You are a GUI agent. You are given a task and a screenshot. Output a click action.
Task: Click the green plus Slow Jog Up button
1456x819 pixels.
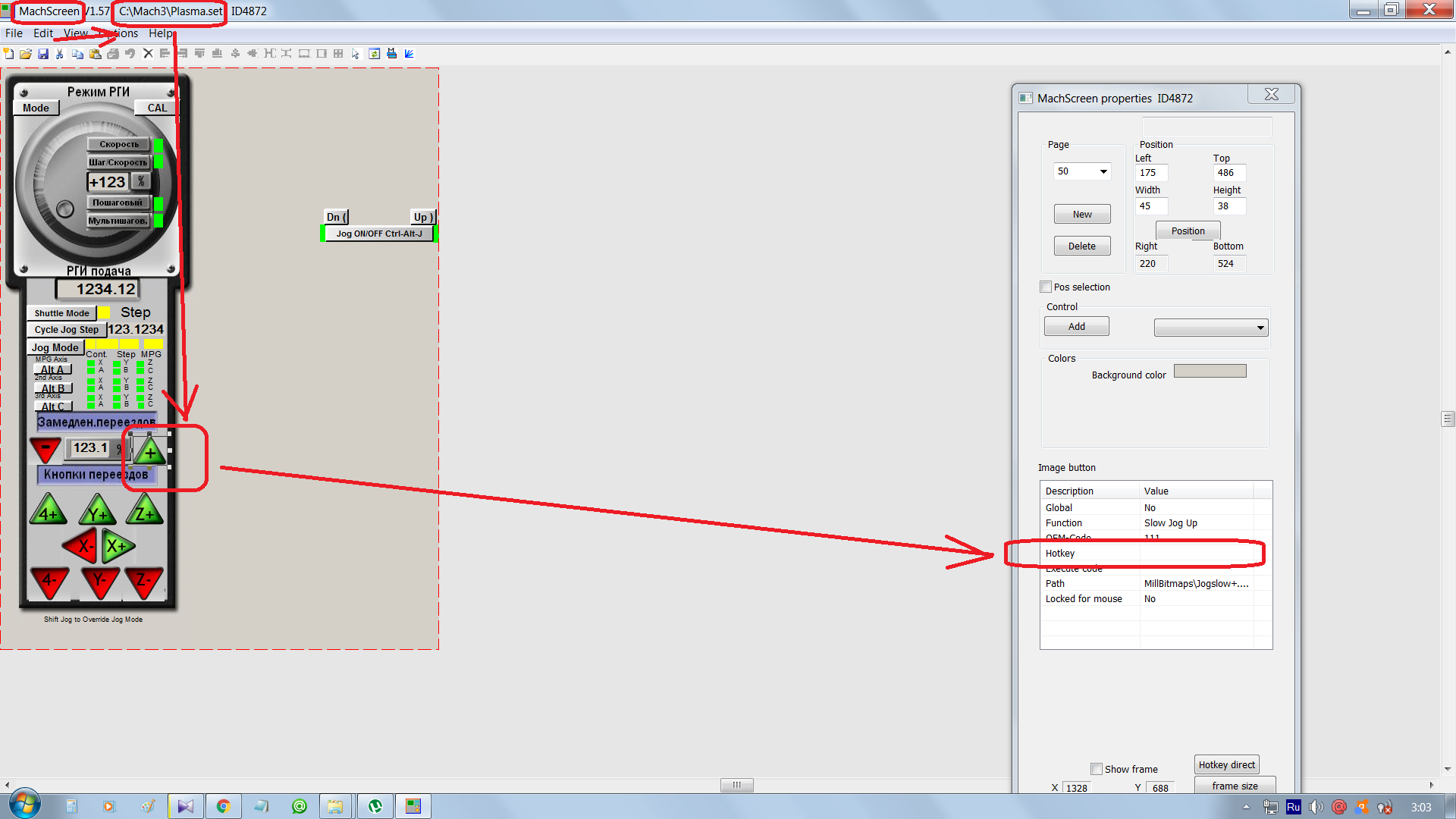(x=150, y=453)
